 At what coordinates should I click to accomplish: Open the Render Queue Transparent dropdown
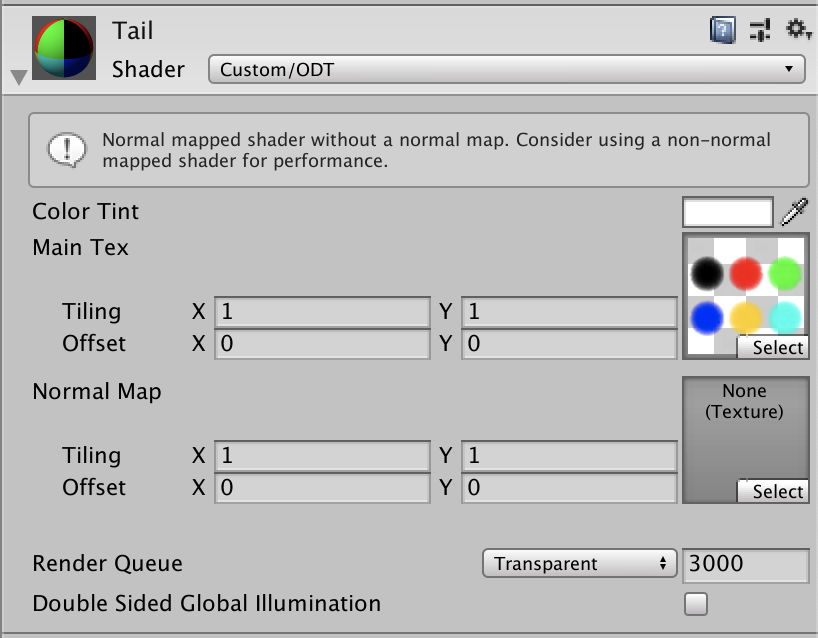pyautogui.click(x=578, y=563)
